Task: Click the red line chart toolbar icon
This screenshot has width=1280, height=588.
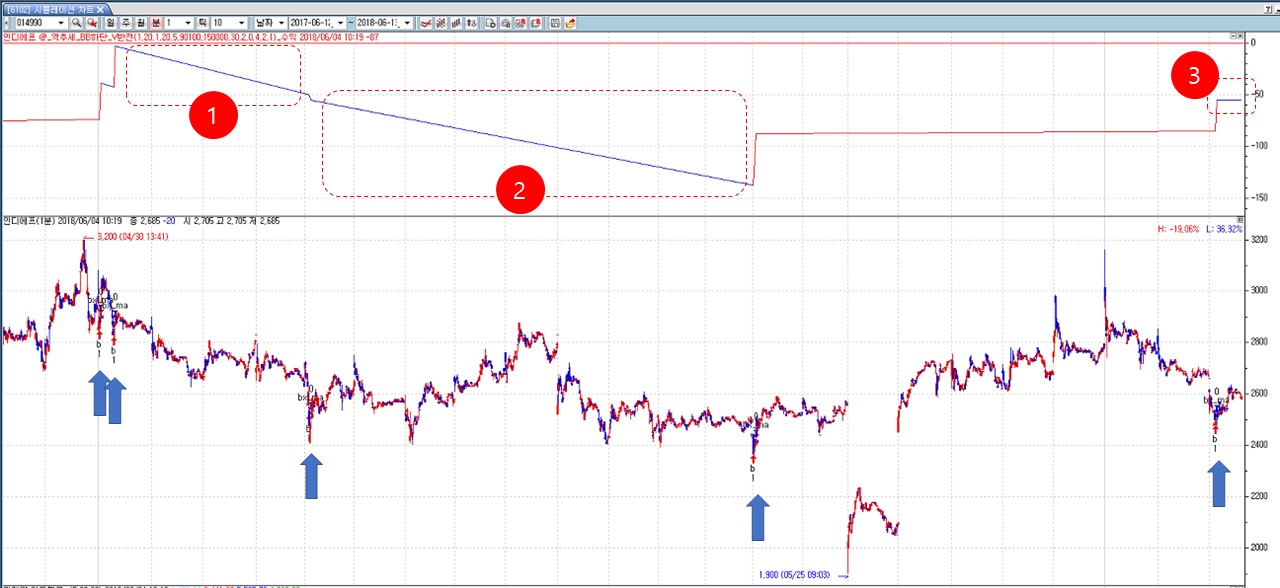Action: click(426, 22)
